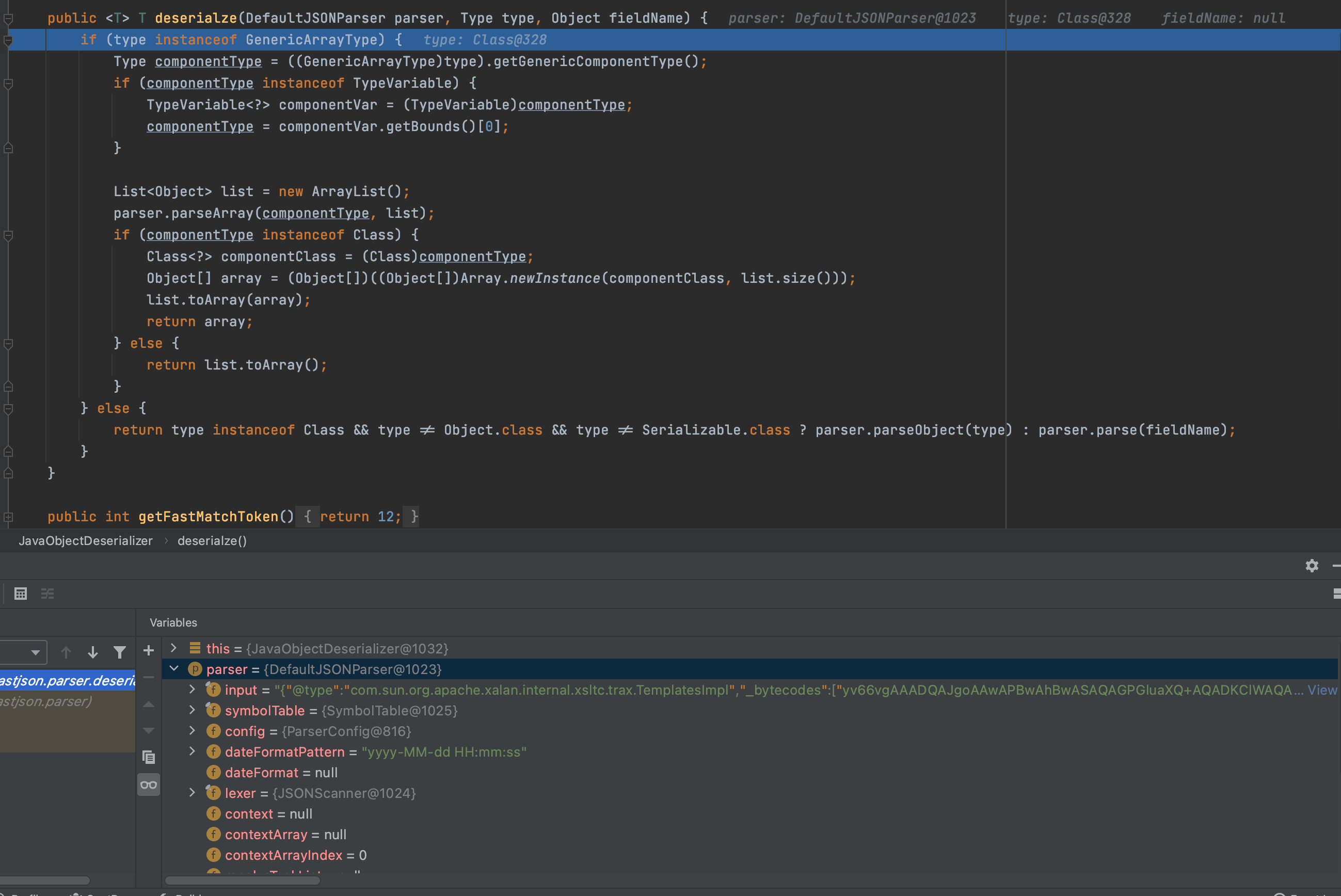The image size is (1341, 896).
Task: Click the {JSONScanner@1024} value
Action: coord(344,793)
